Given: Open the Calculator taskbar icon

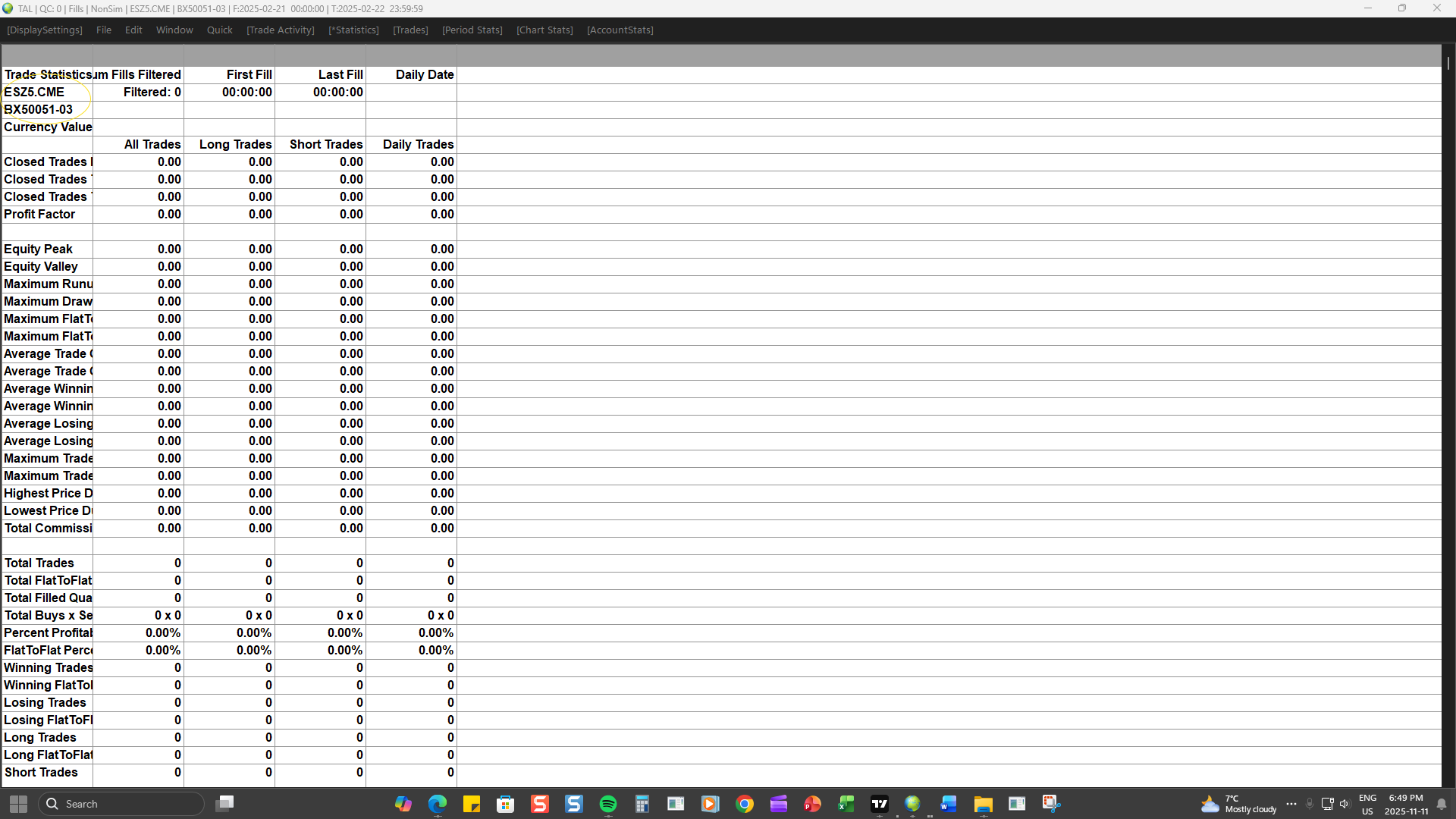Looking at the screenshot, I should (x=642, y=804).
